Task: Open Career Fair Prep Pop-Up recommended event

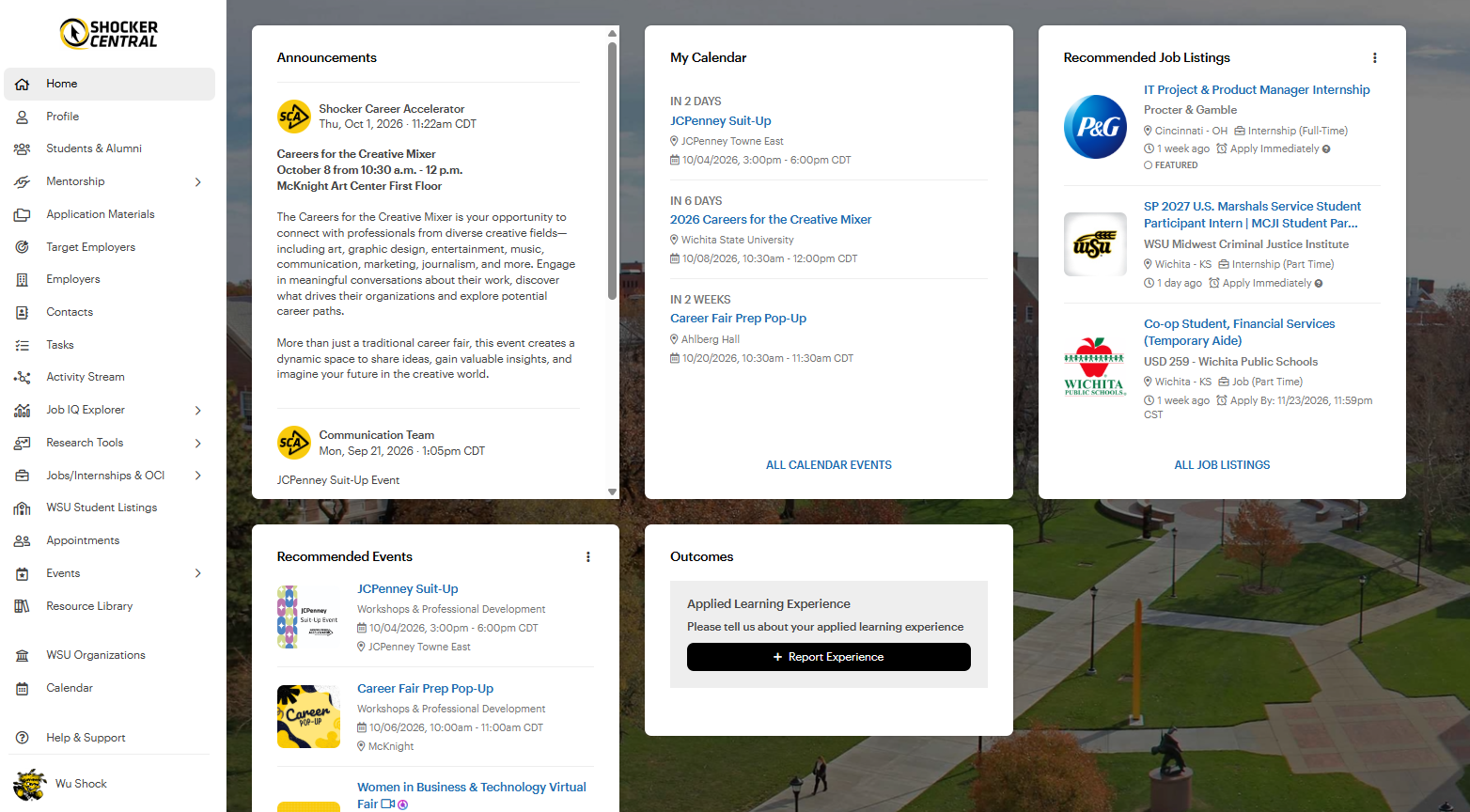Action: 425,689
